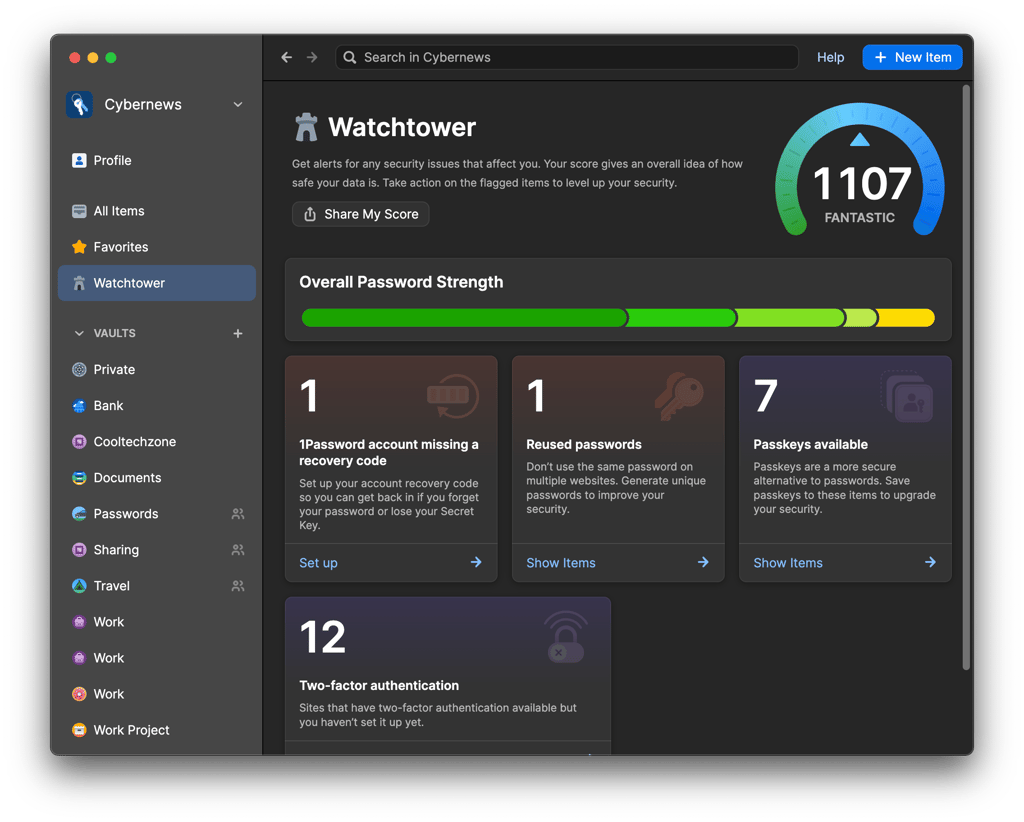
Task: Open Favorites in sidebar
Action: 157,247
